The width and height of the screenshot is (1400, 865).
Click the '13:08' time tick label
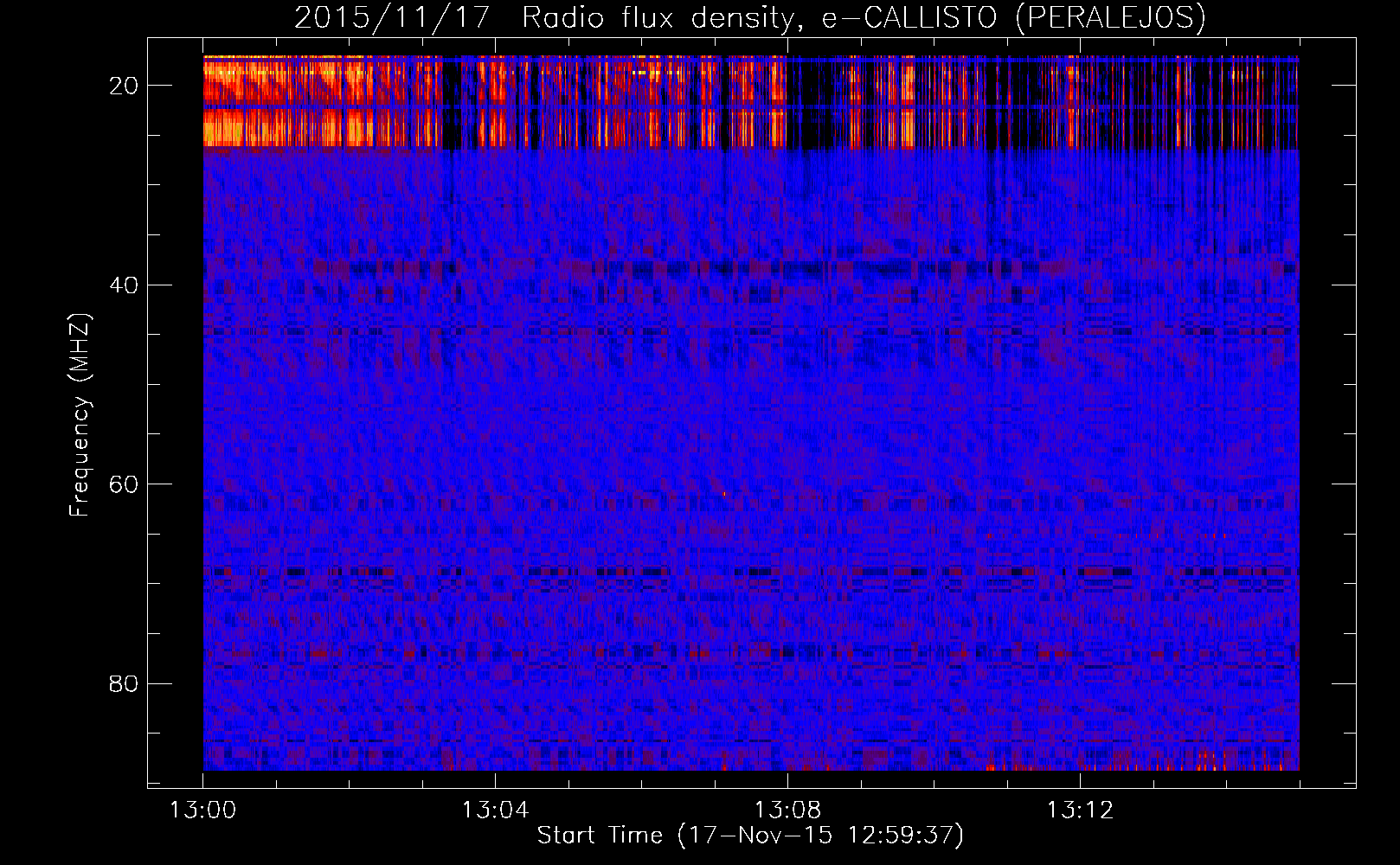tap(787, 811)
